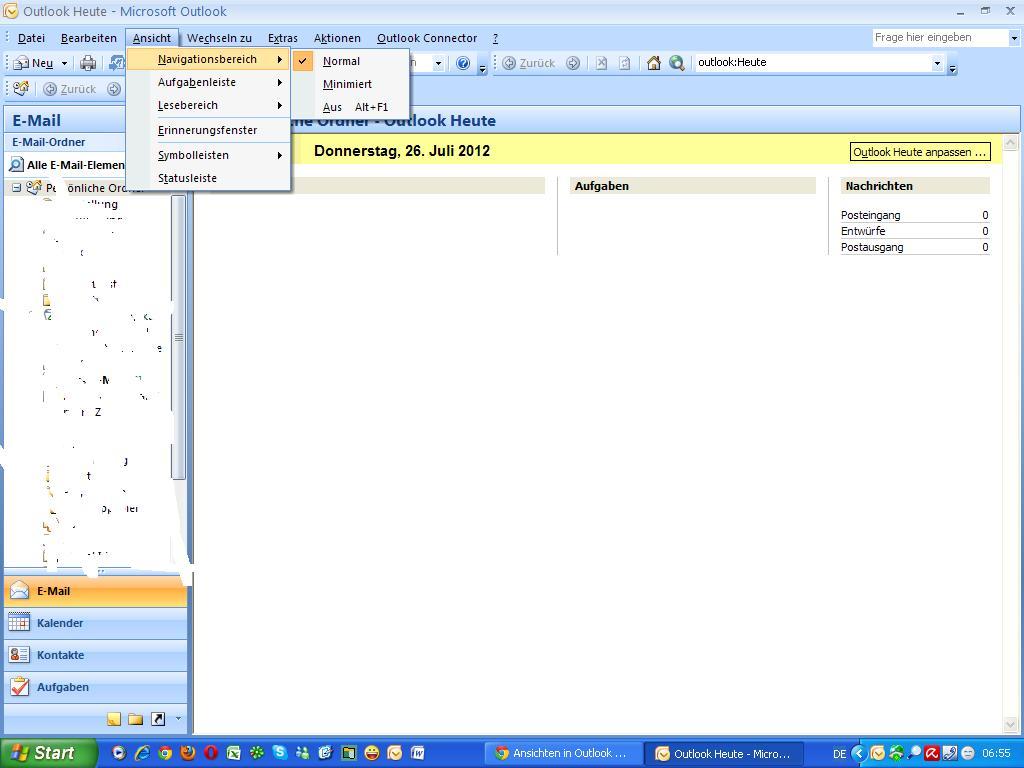
Task: Launch ICQ flower icon in quick launch
Action: coord(257,753)
